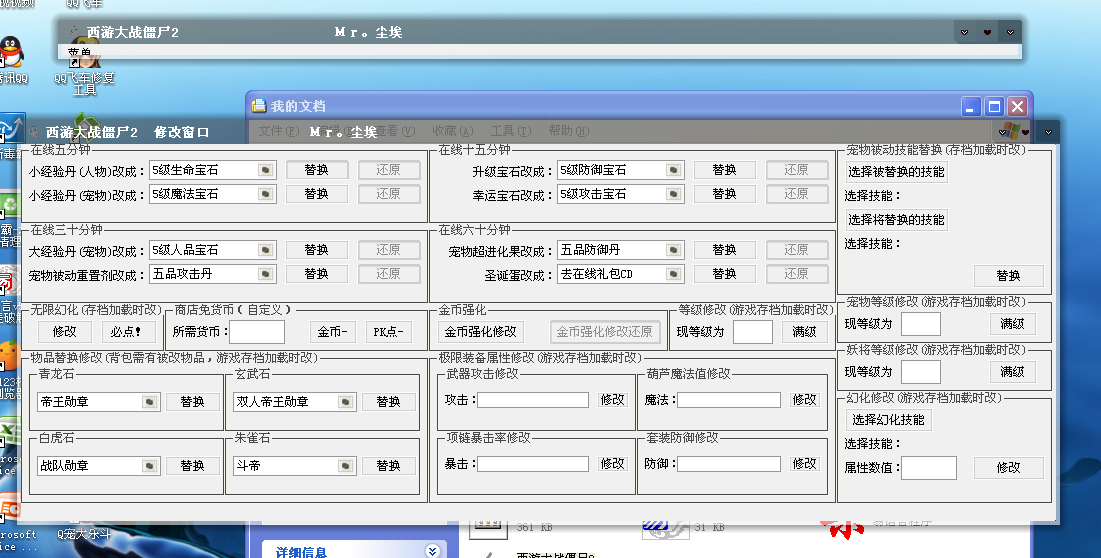Click 替换 for 圣诞蛋 row
The image size is (1101, 558).
coord(725,274)
